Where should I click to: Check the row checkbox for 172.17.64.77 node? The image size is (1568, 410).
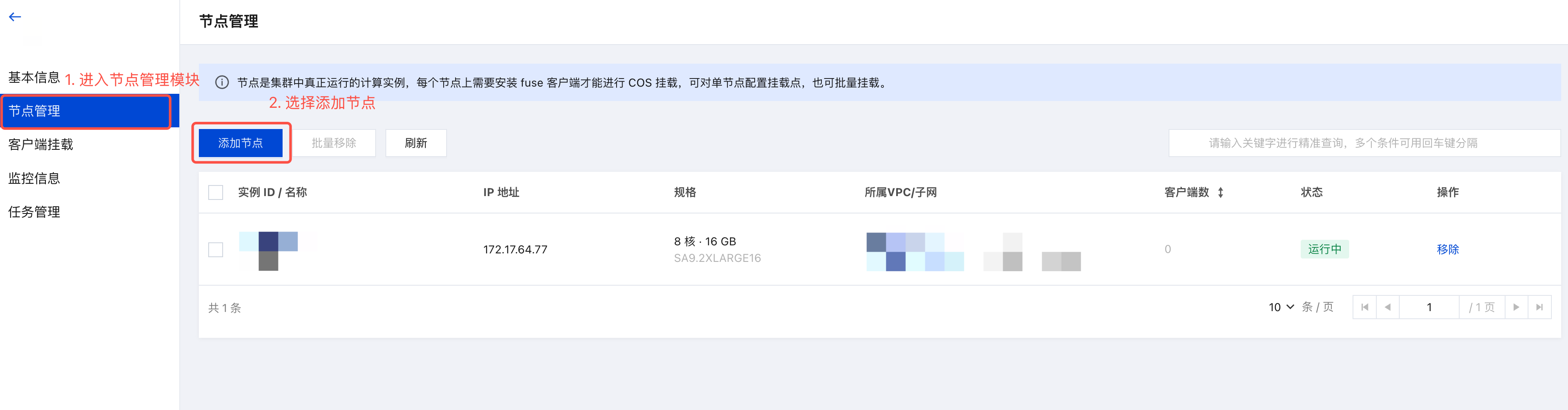click(x=215, y=250)
